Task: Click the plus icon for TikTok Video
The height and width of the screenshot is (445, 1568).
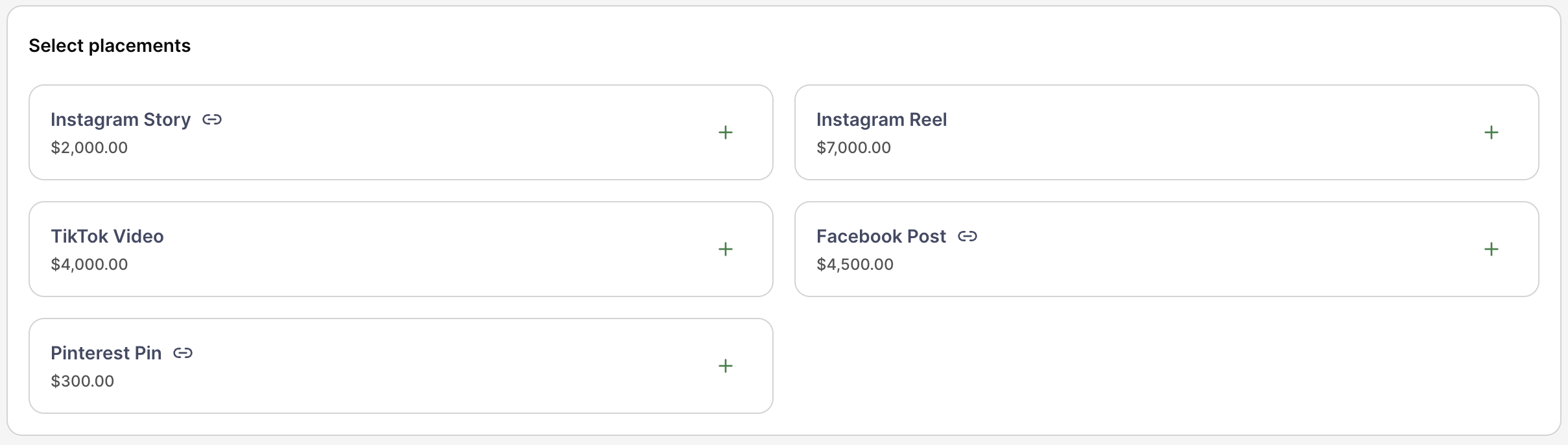Action: [726, 249]
